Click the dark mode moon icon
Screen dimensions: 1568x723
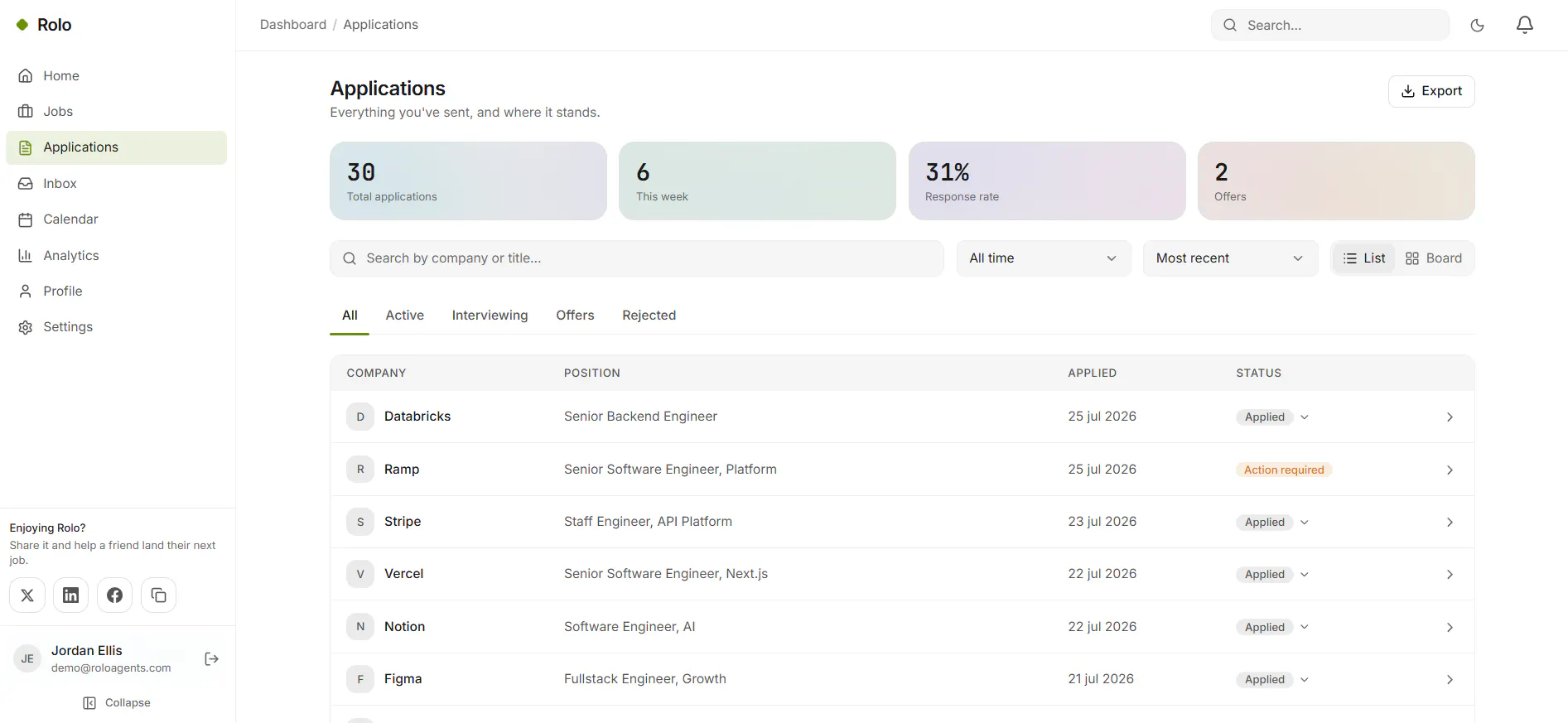pos(1477,25)
